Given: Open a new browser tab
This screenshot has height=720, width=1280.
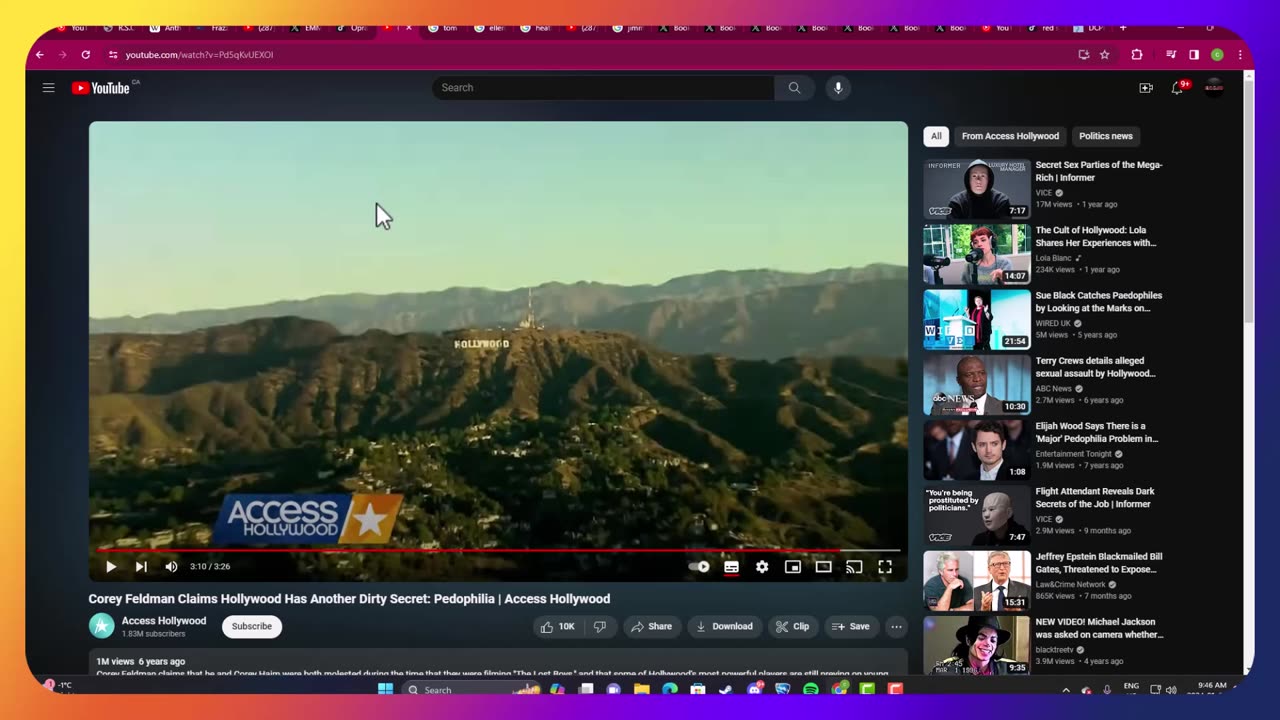Looking at the screenshot, I should (1123, 28).
